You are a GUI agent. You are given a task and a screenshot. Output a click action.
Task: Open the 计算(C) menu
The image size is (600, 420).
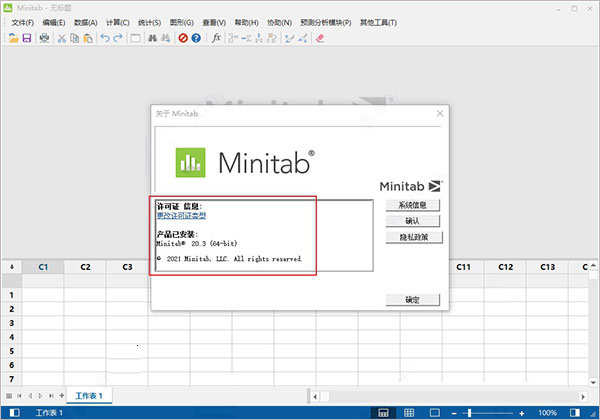(117, 23)
